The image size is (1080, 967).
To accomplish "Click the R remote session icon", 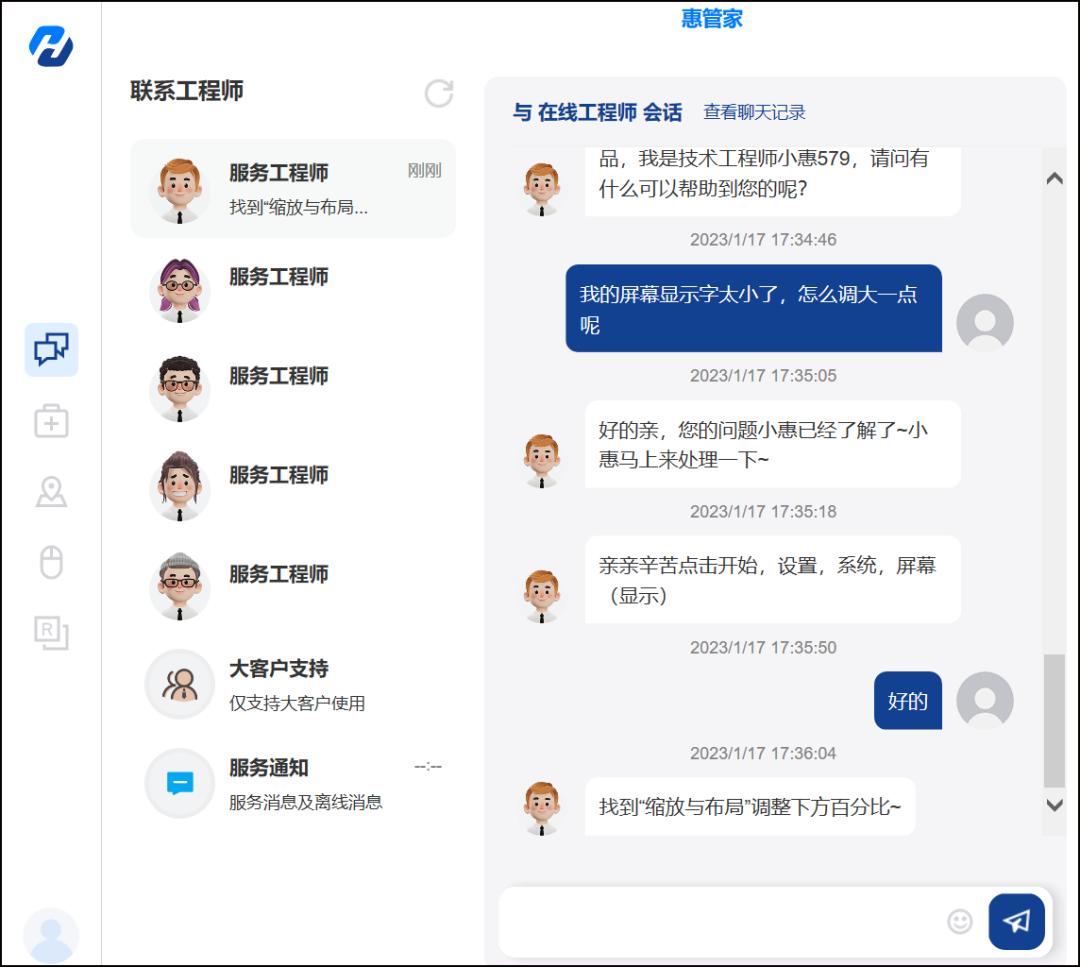I will click(50, 631).
